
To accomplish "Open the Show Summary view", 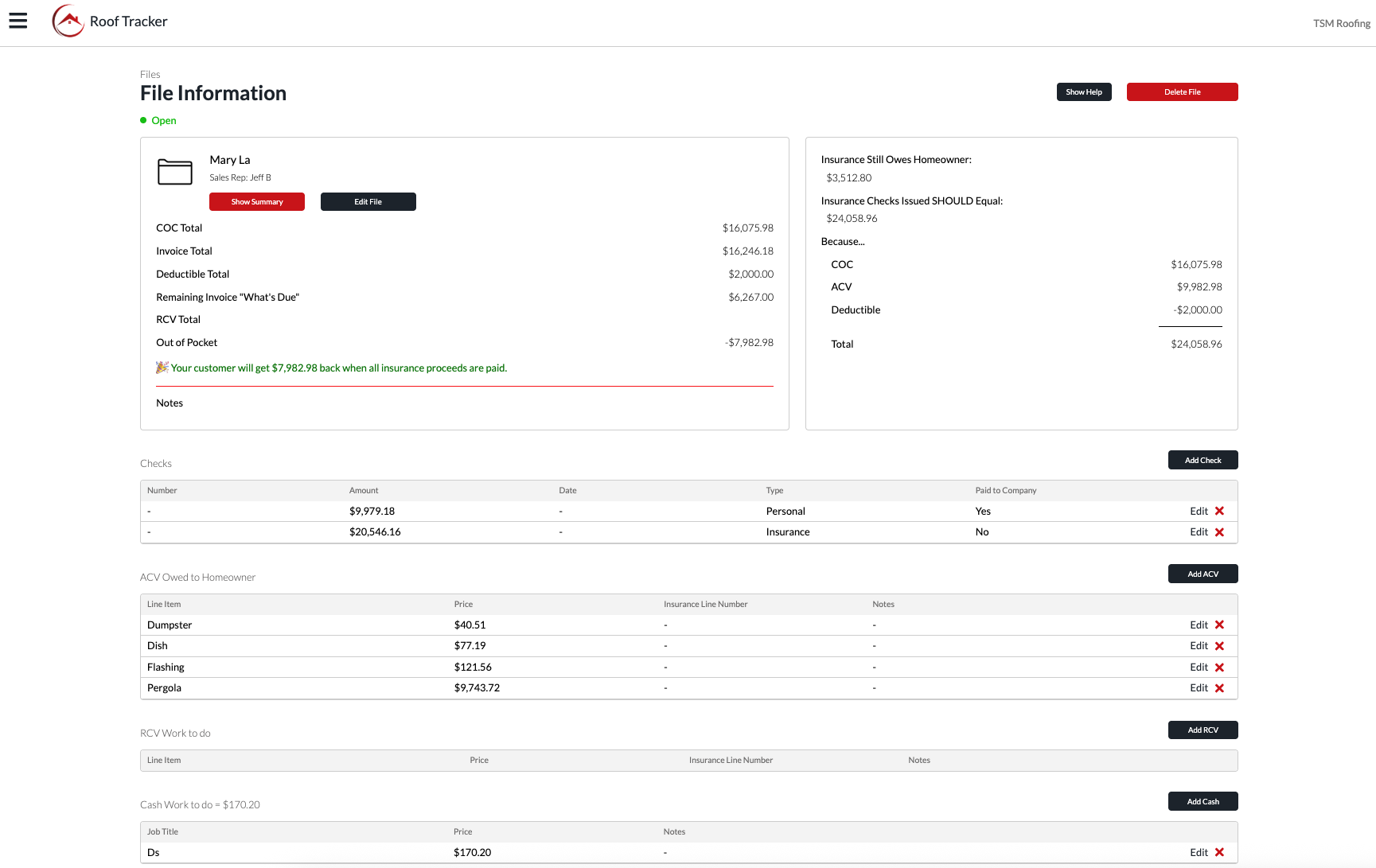I will tap(257, 202).
